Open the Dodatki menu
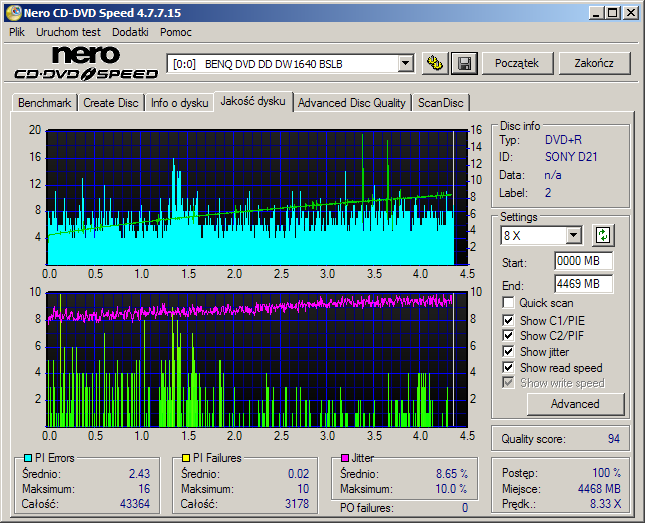This screenshot has width=645, height=523. (x=130, y=32)
